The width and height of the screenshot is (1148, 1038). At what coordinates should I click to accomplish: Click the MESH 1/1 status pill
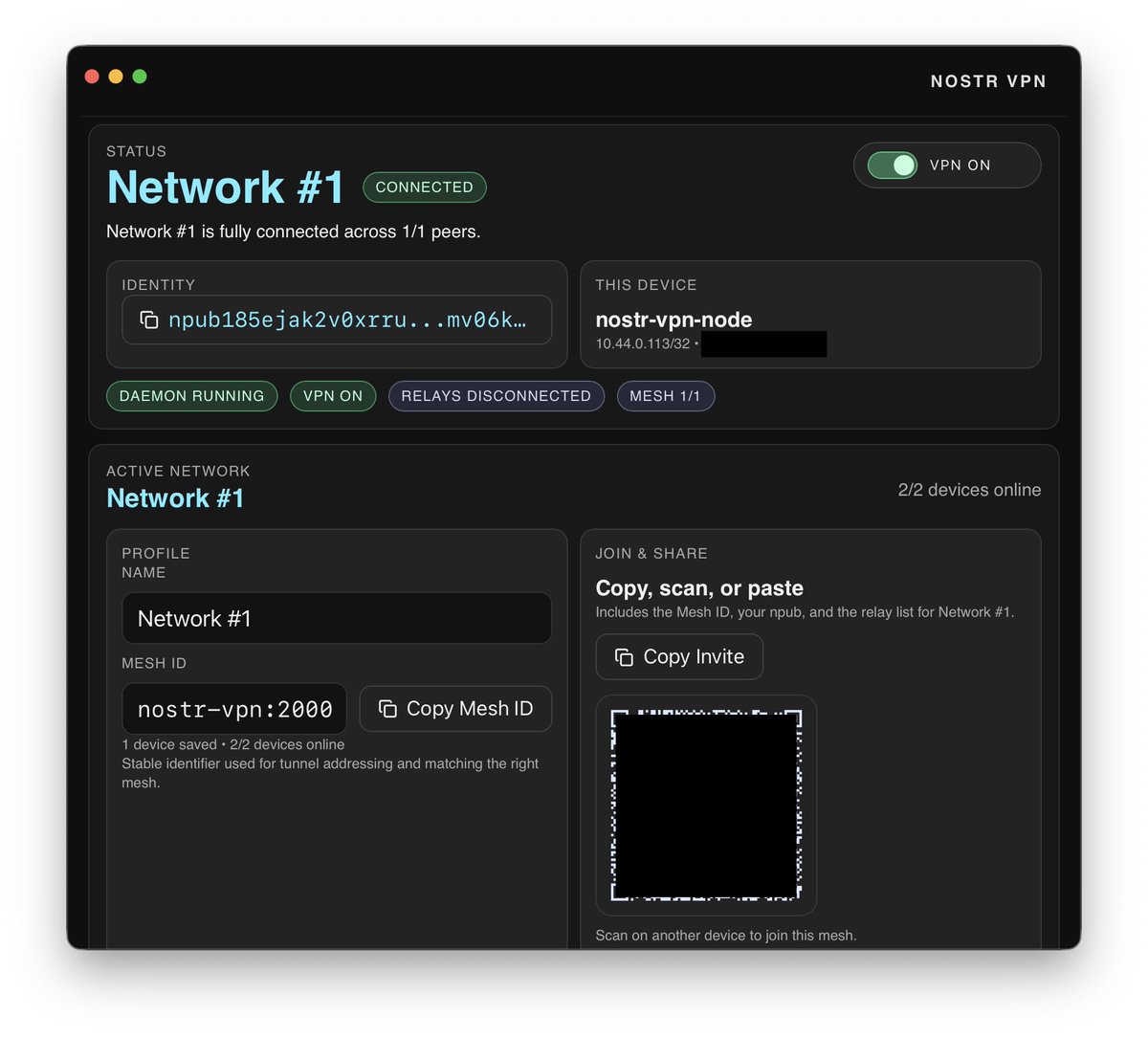(x=666, y=396)
